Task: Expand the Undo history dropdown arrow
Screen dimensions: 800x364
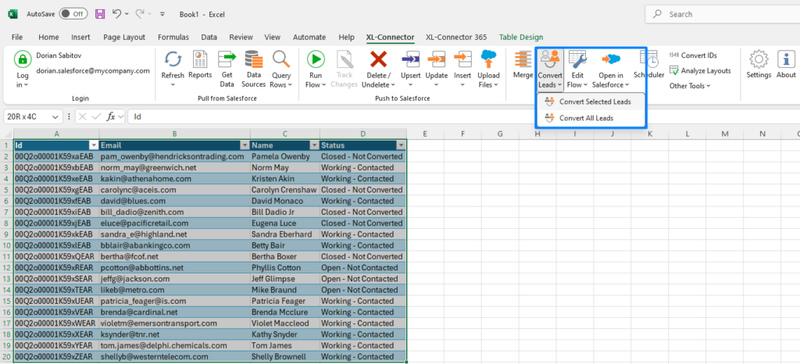Action: point(127,14)
